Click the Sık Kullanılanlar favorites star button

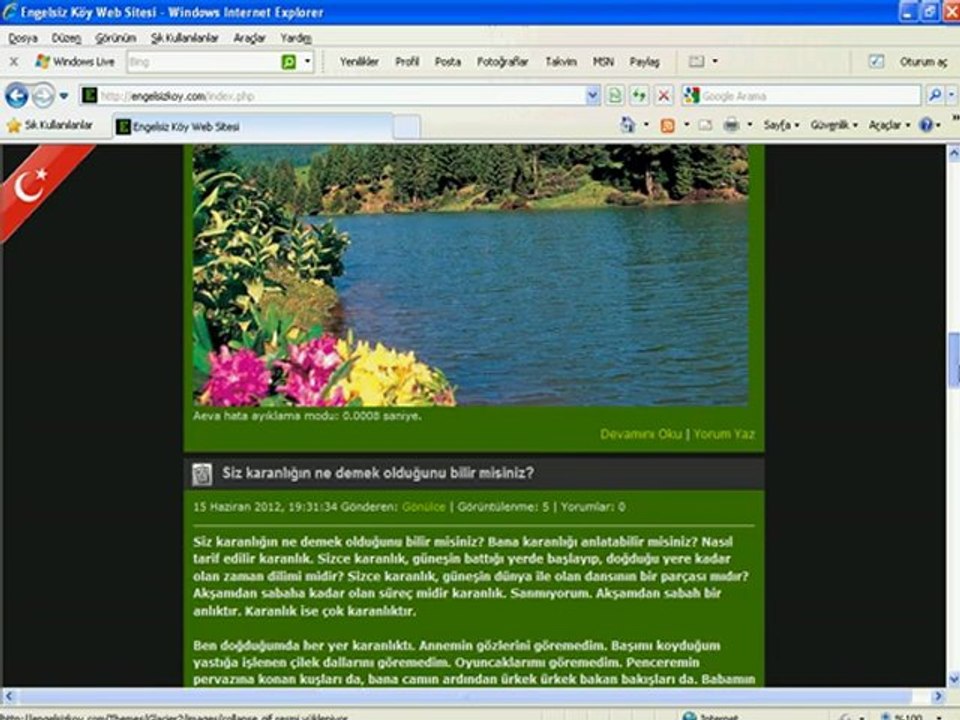[x=50, y=126]
